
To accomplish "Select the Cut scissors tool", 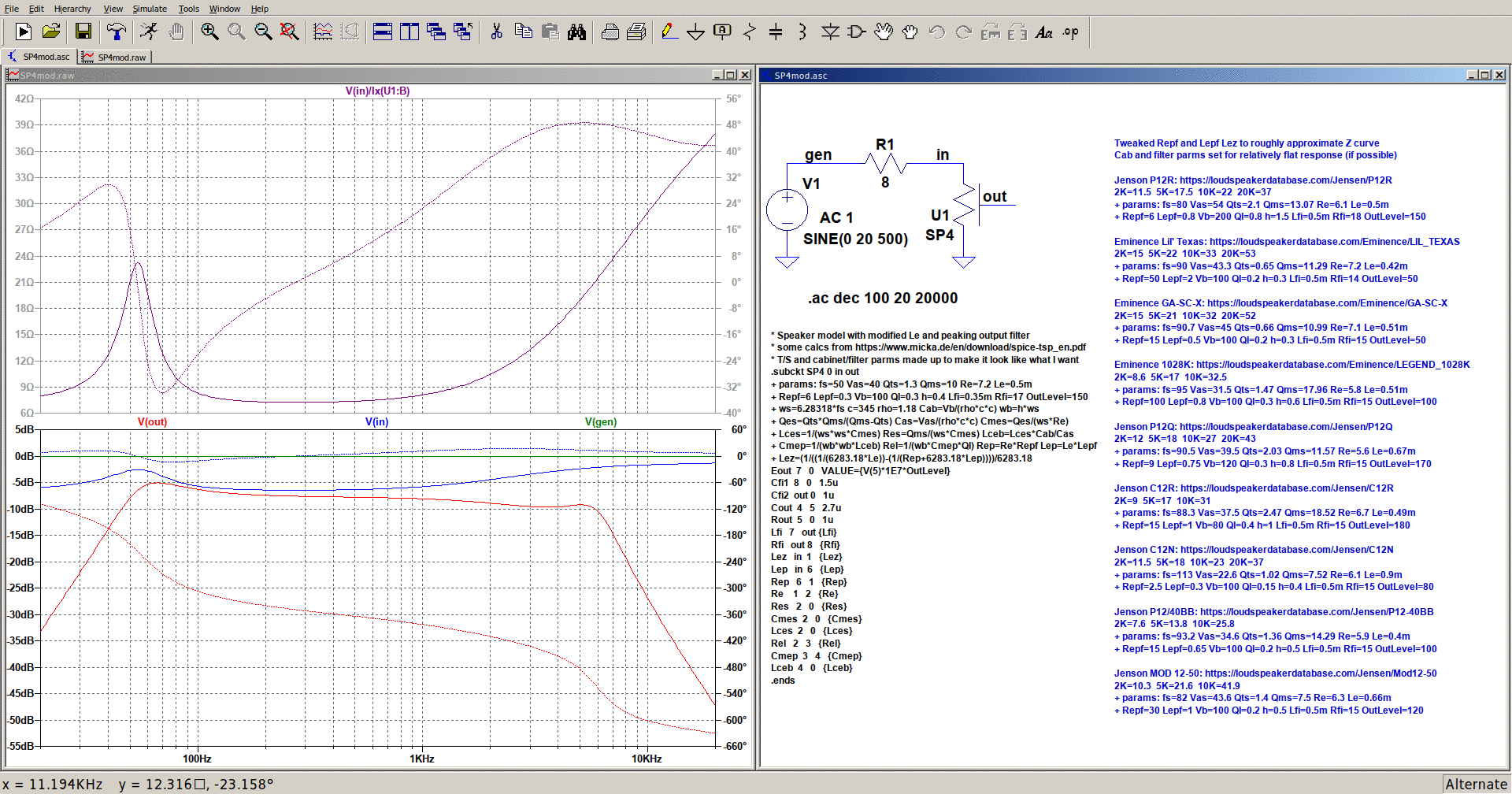I will 496,32.
